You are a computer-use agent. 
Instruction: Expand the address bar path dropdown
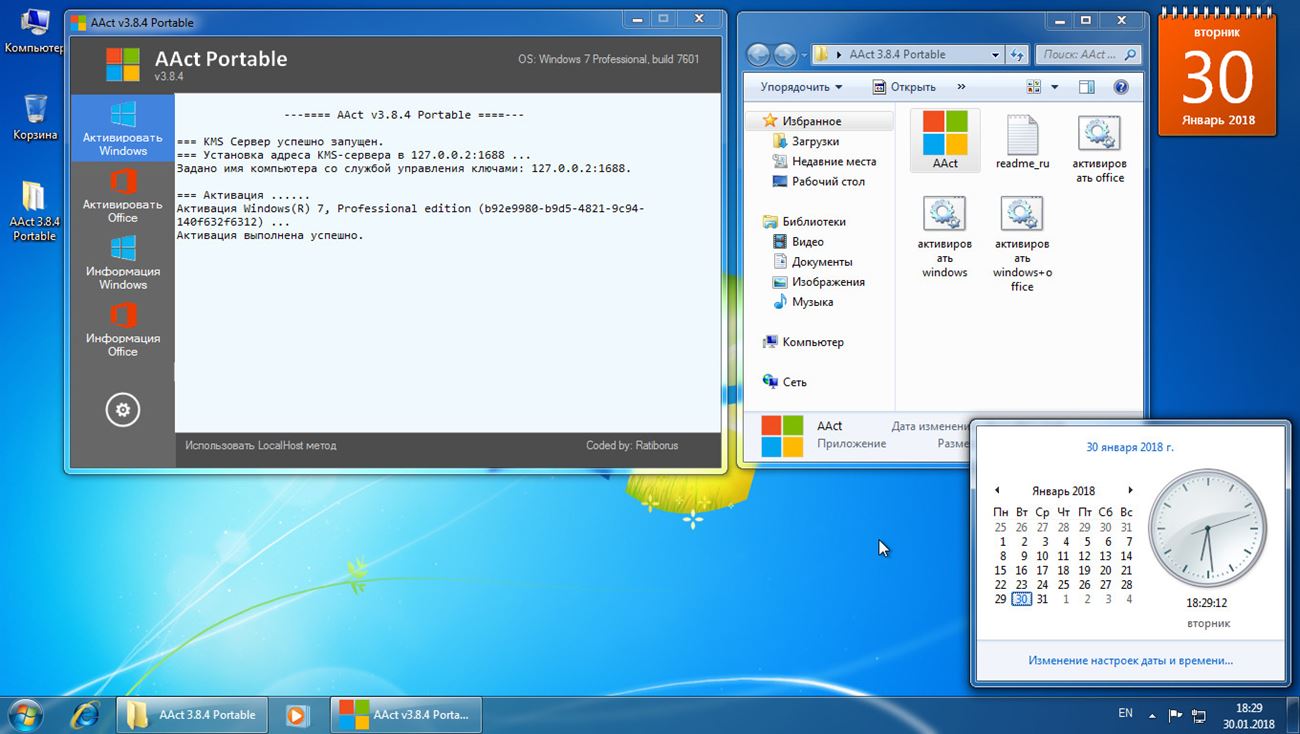point(995,55)
